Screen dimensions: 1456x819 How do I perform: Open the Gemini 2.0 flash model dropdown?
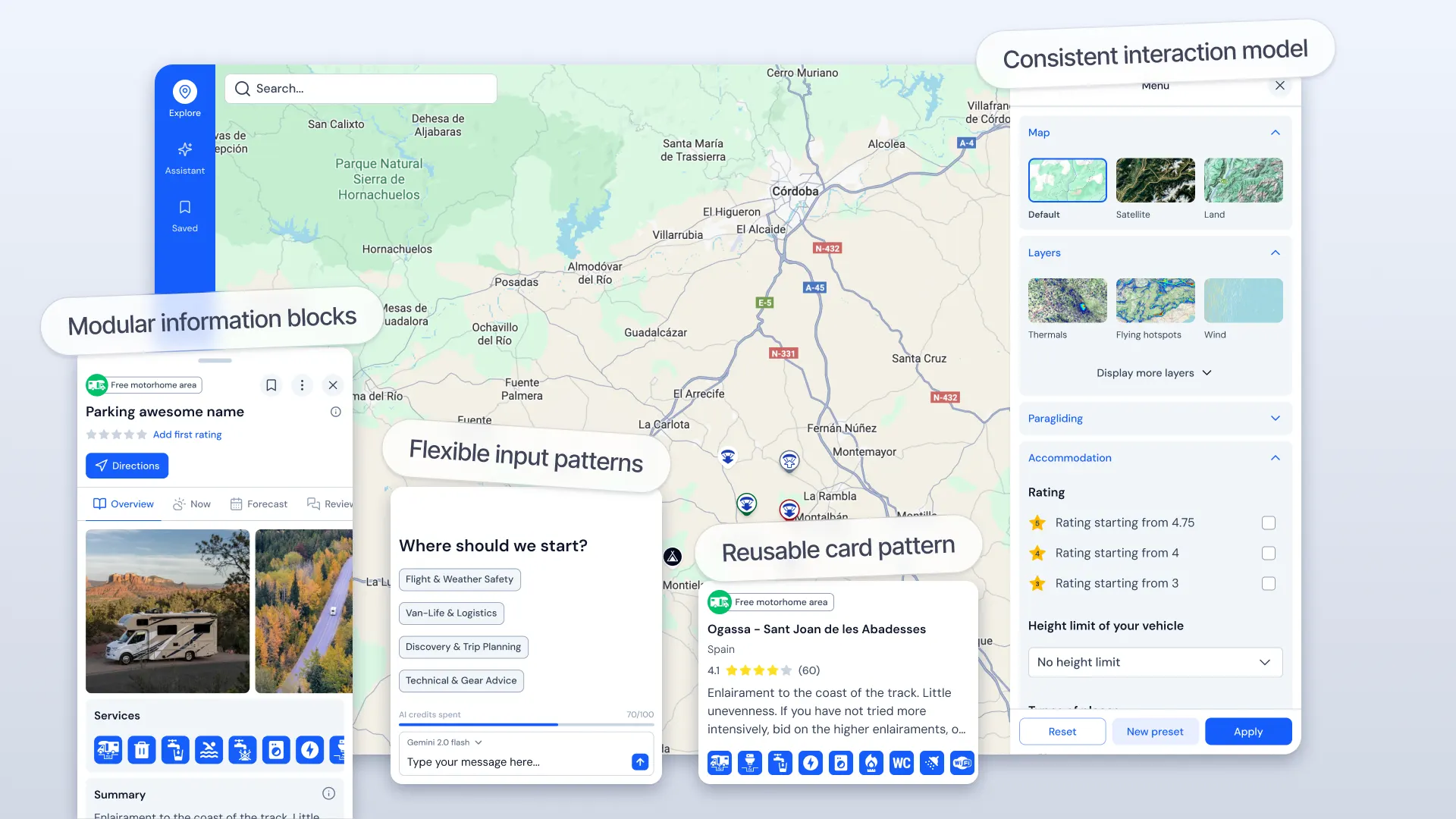coord(444,742)
